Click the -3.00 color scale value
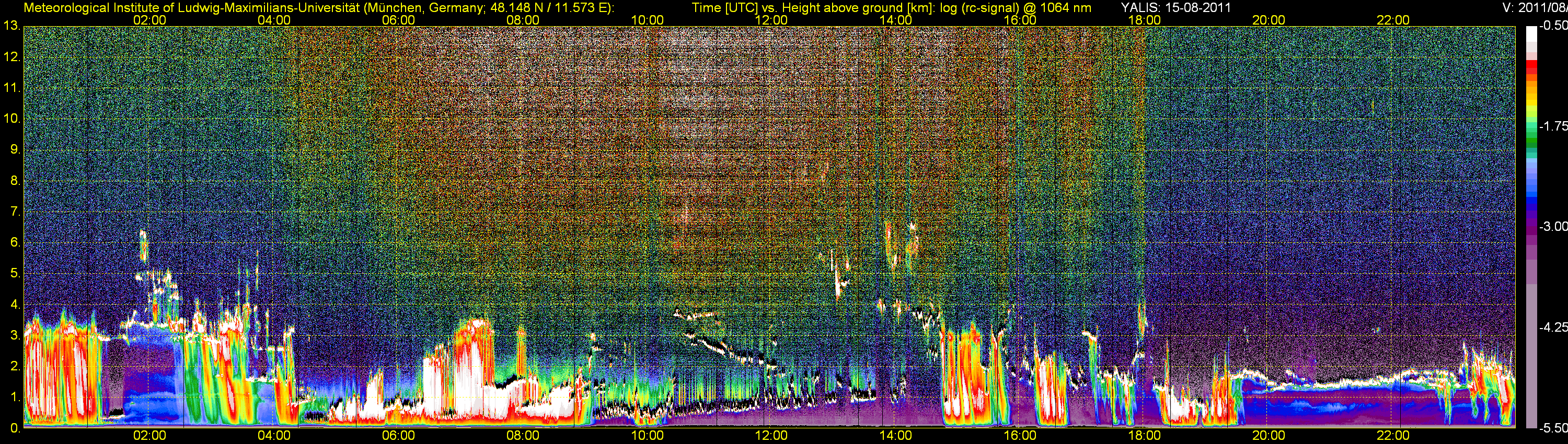The image size is (1568, 444). coord(1553,226)
